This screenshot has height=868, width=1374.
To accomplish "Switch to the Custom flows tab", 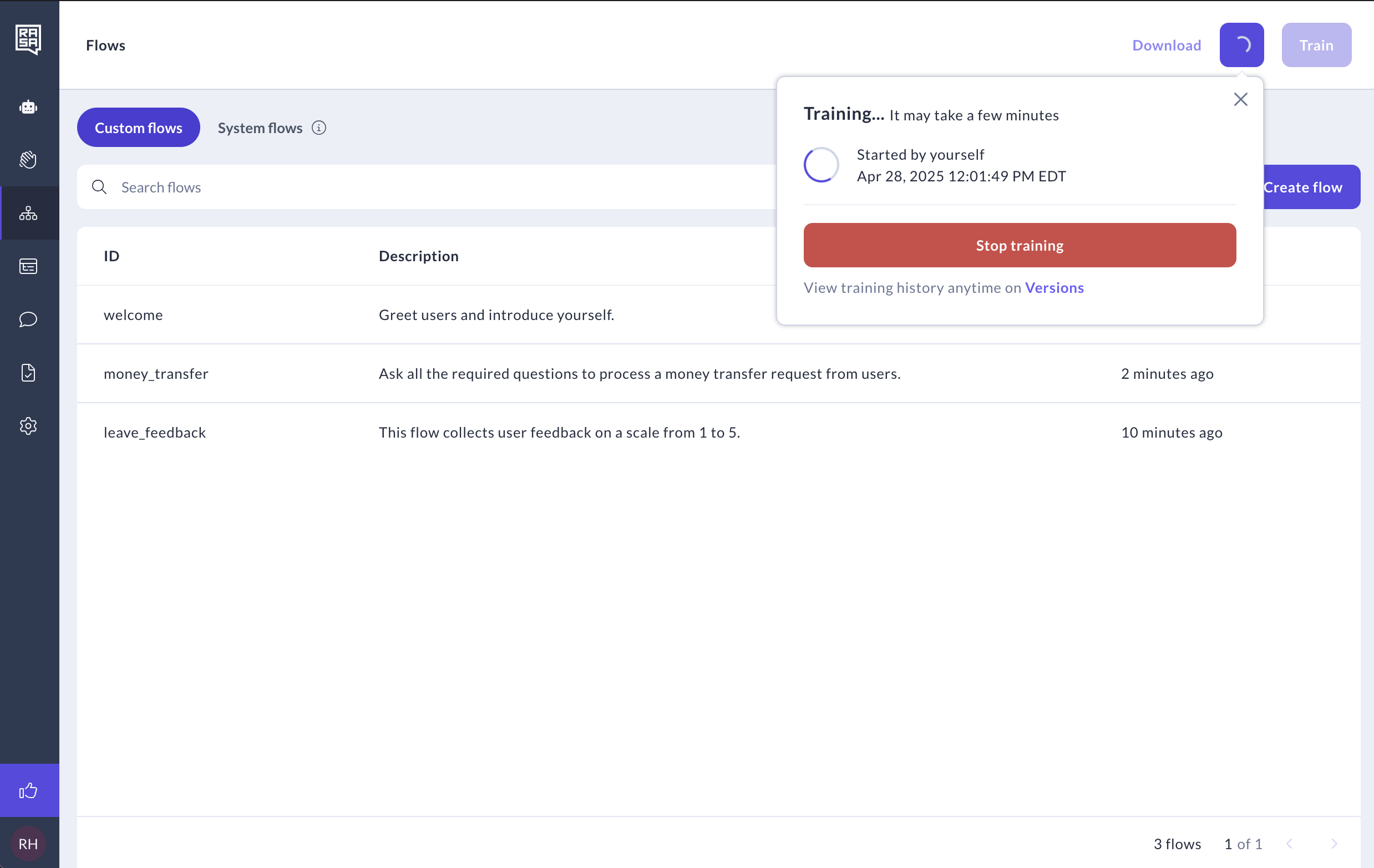I will click(139, 127).
